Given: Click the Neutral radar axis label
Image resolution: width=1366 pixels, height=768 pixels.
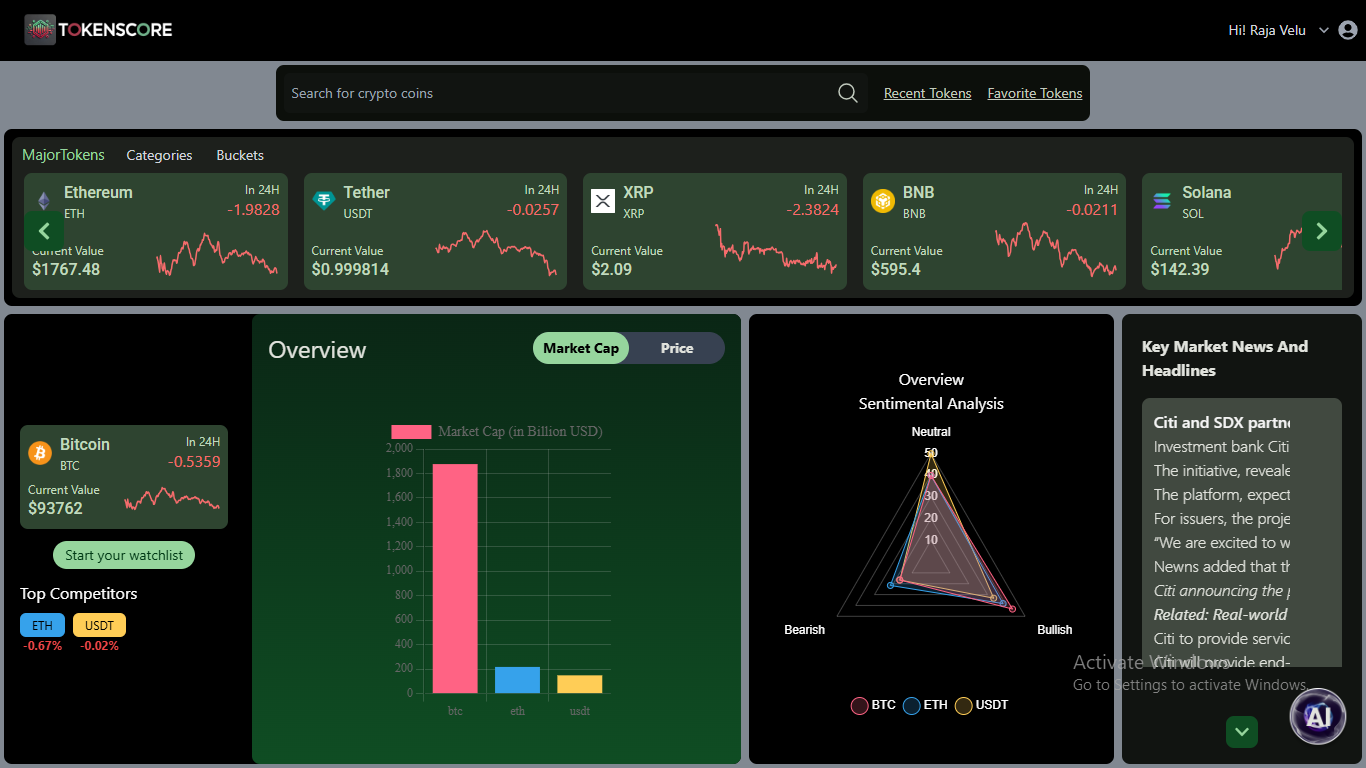Looking at the screenshot, I should coord(931,432).
